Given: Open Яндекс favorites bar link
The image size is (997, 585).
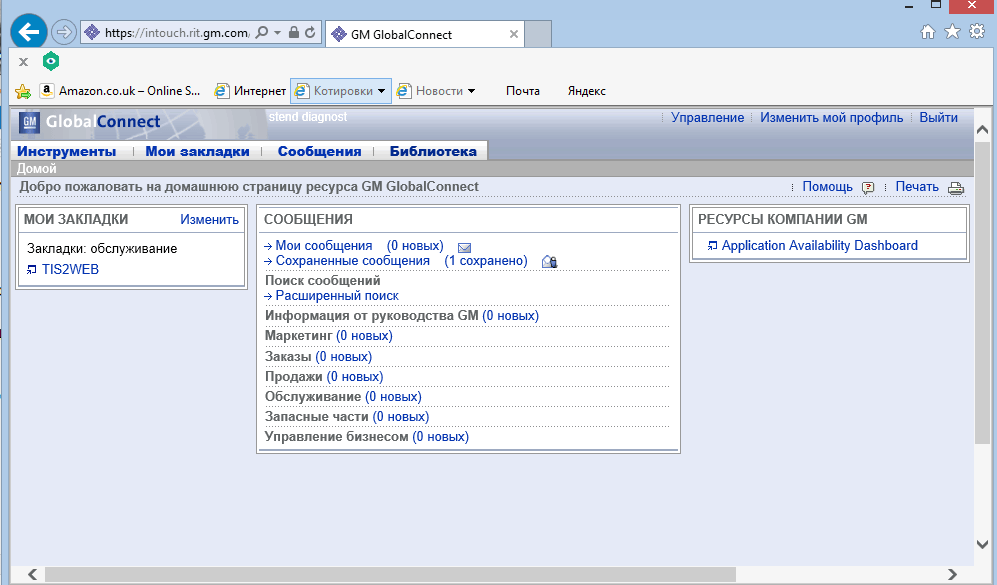Looking at the screenshot, I should (586, 91).
